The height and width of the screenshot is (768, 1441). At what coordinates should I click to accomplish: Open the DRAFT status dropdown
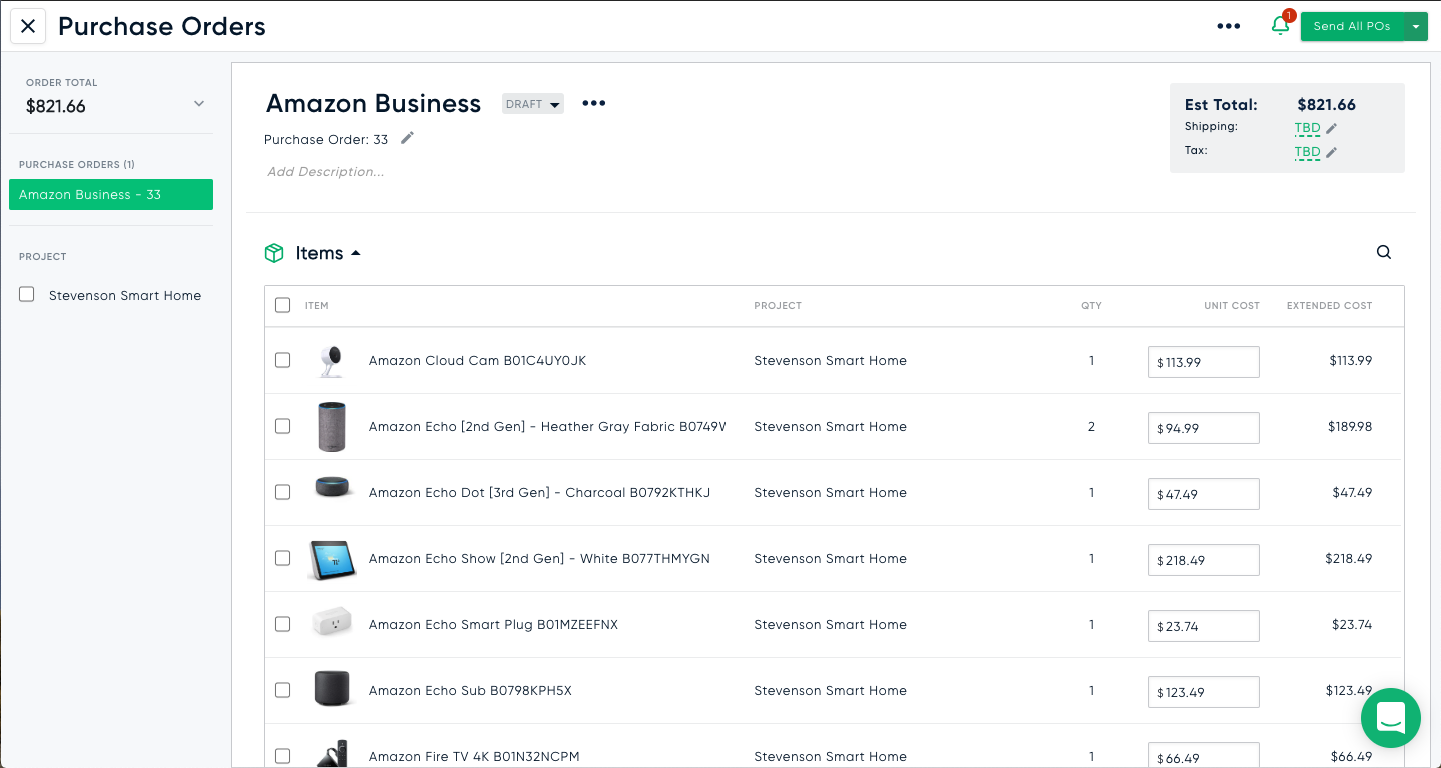tap(533, 104)
